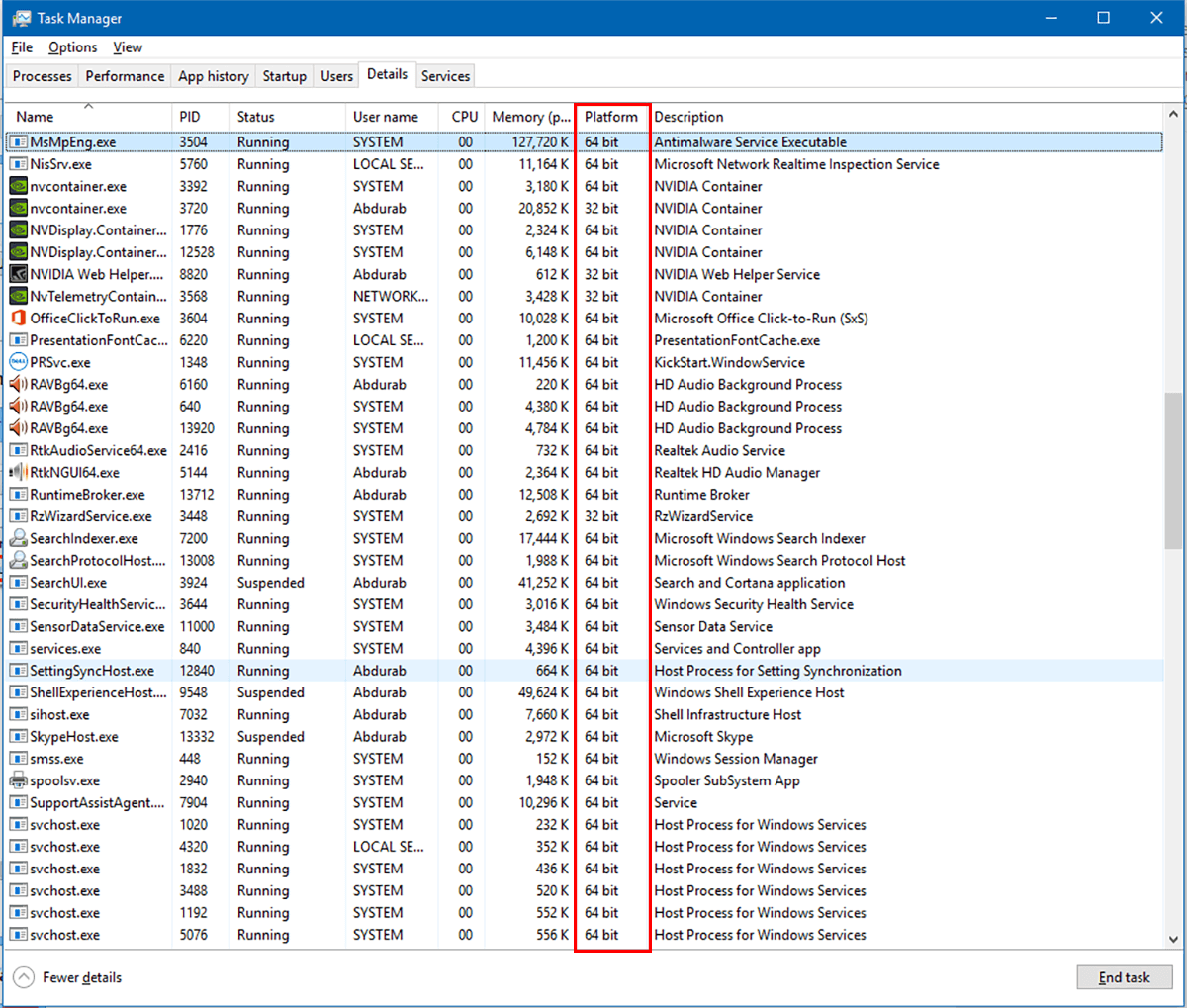Click the Task Manager title bar icon
Image resolution: width=1187 pixels, height=1008 pixels.
coord(21,18)
